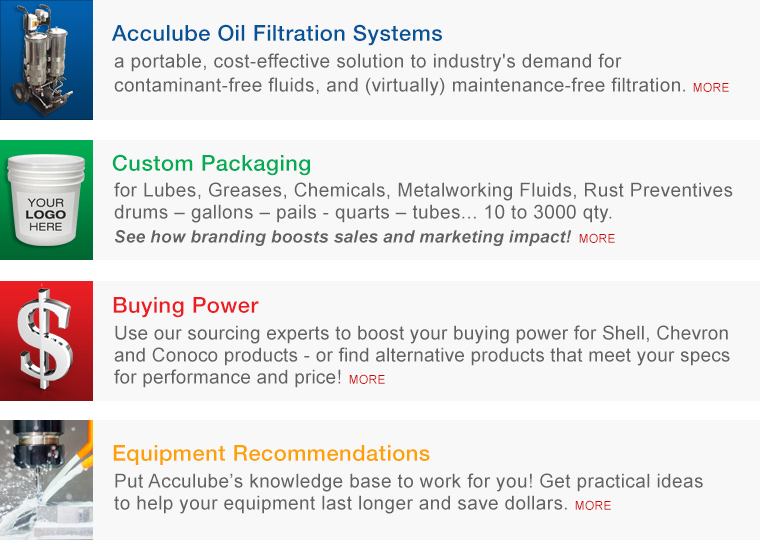
Task: Click 'for Lubes, Greases, Chemicals' text line
Action: click(x=423, y=190)
